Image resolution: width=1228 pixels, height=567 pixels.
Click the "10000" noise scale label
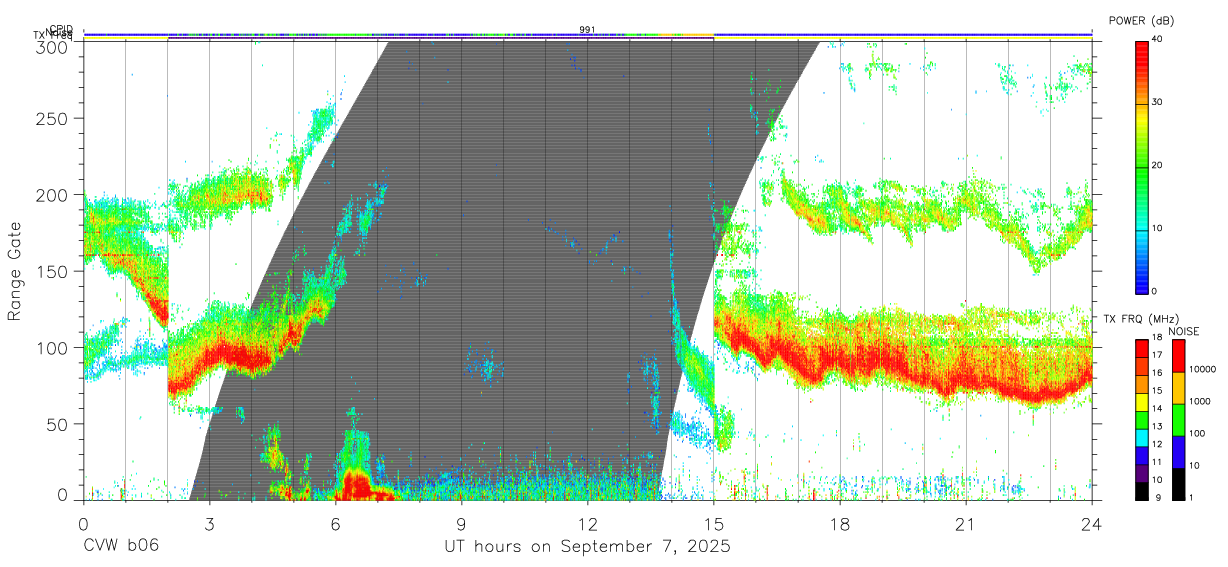[x=1204, y=369]
